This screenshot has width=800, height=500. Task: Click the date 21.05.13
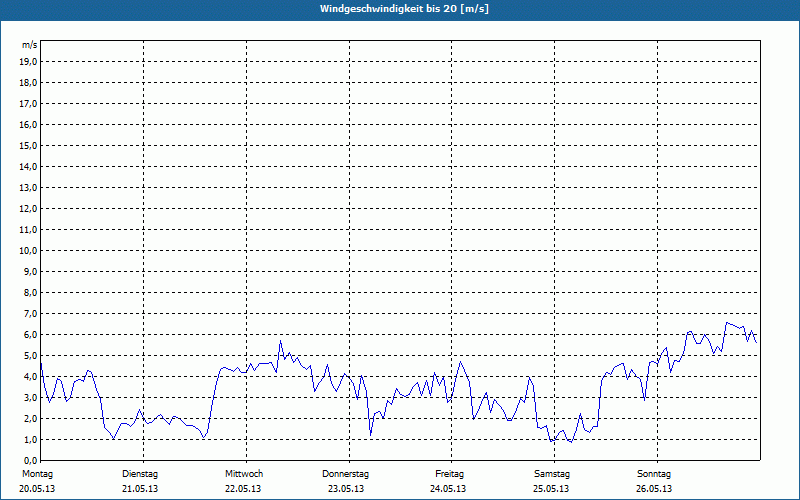click(140, 489)
